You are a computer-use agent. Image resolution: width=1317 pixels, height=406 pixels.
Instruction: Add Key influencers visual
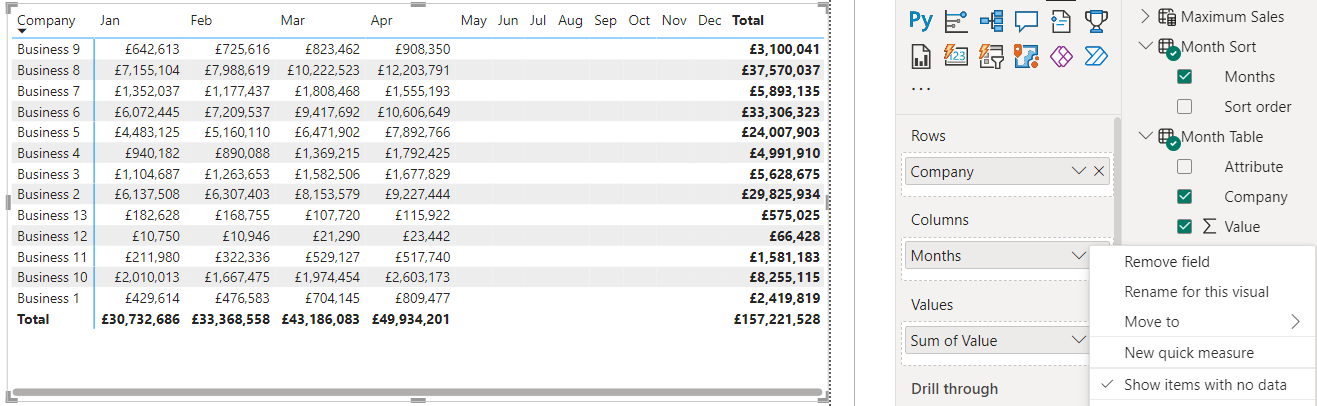(x=956, y=20)
